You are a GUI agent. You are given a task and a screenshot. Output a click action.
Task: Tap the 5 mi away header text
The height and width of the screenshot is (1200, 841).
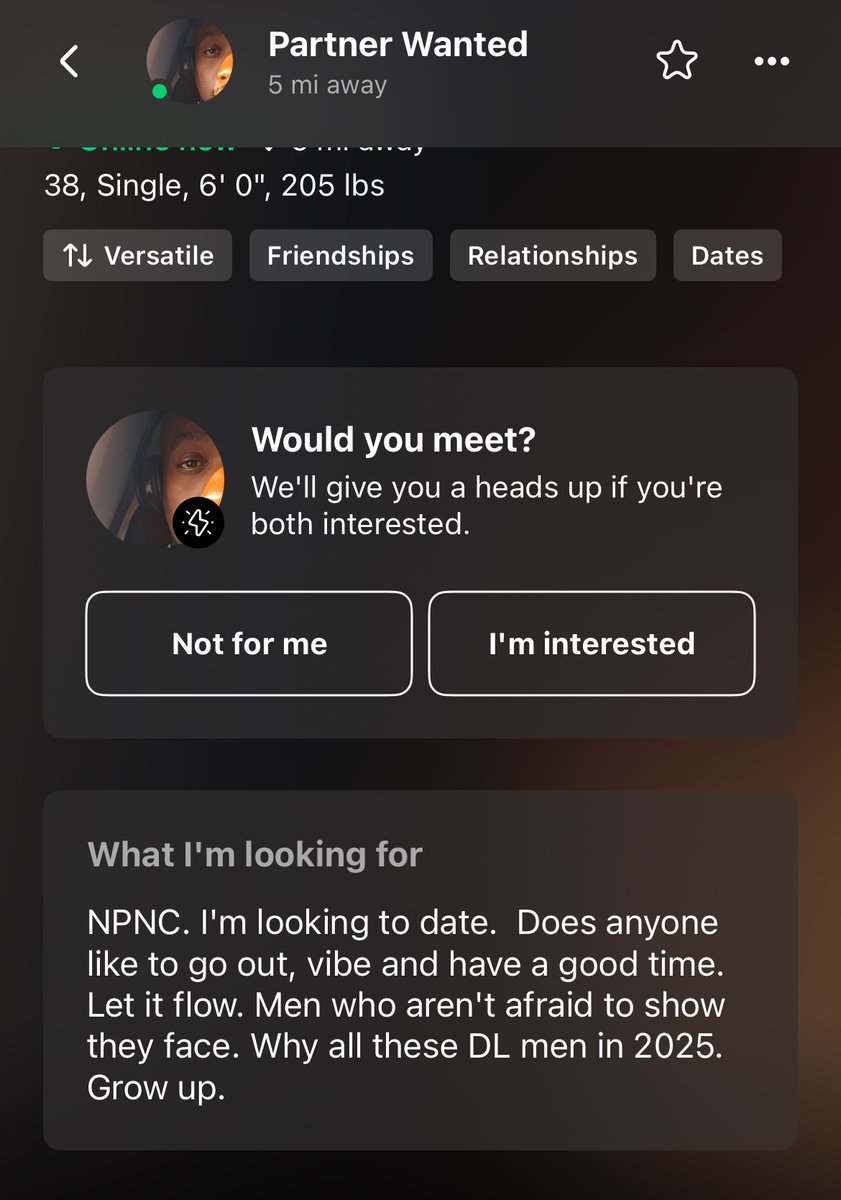pos(327,86)
